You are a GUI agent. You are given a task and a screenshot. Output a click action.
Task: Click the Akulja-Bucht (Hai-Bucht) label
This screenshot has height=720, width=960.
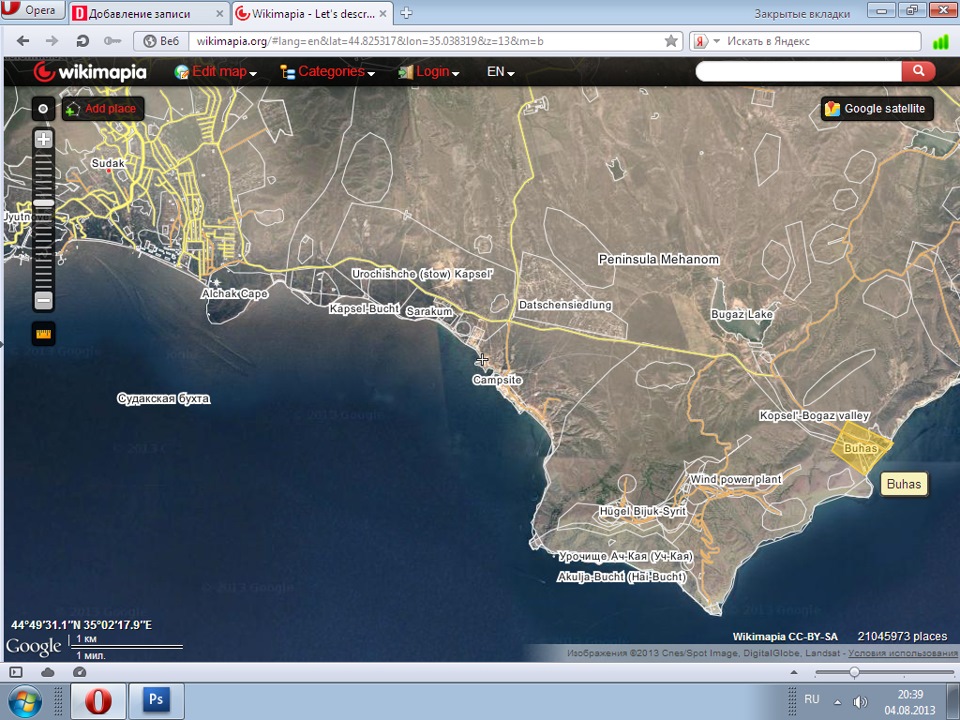(x=621, y=577)
